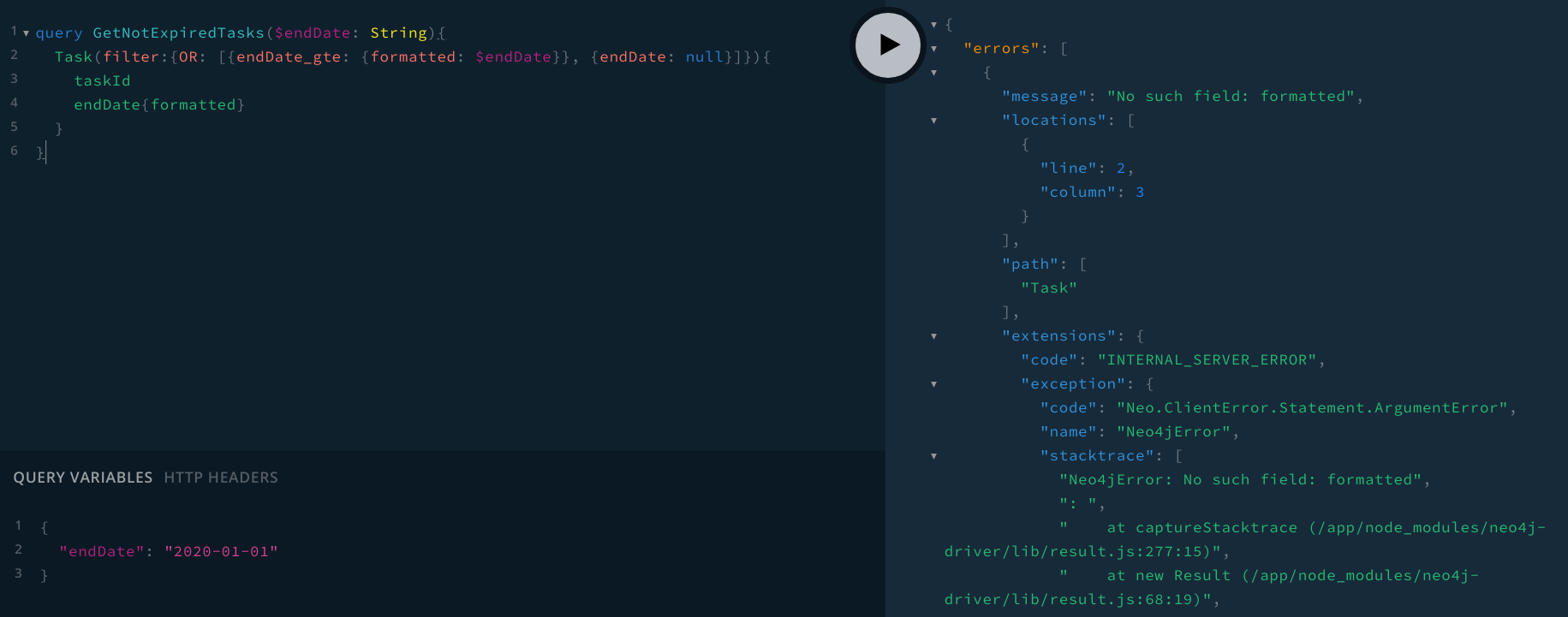Click the String type of $endDate
This screenshot has height=617, width=1568.
tap(398, 33)
